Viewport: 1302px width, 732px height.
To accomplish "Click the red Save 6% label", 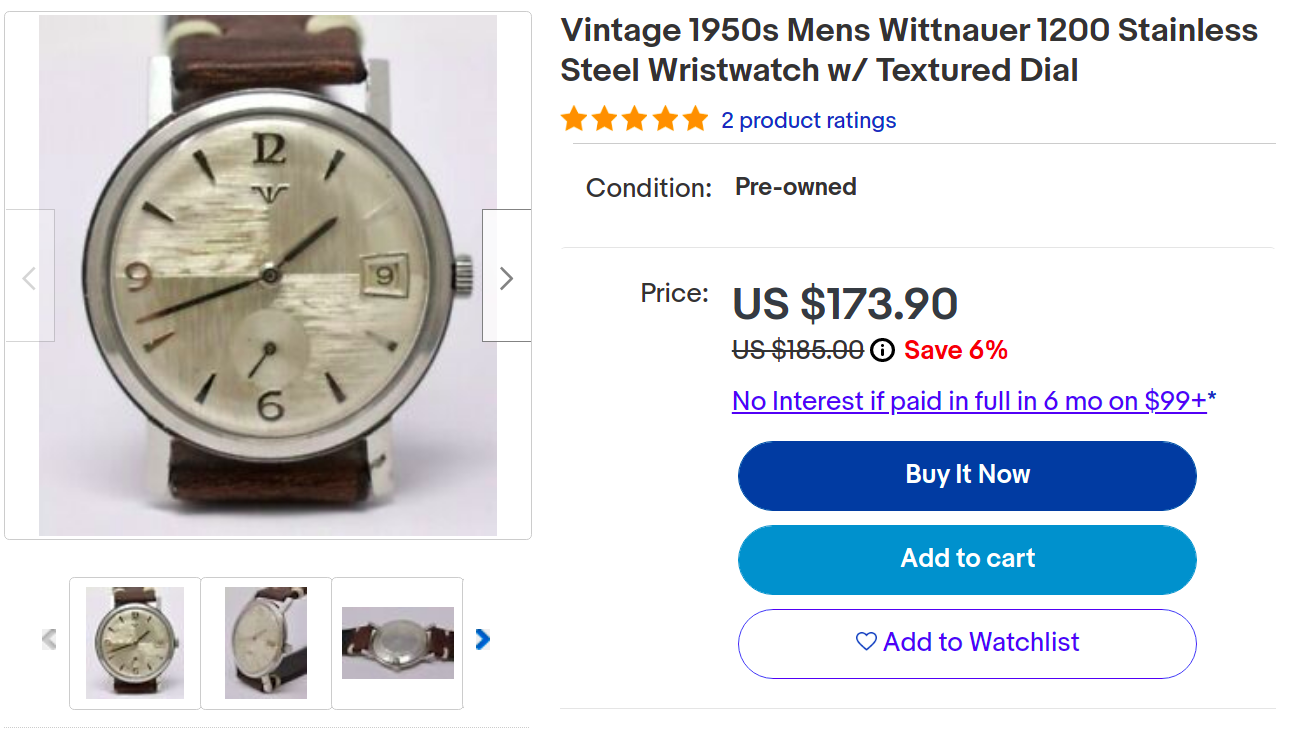I will click(x=955, y=350).
